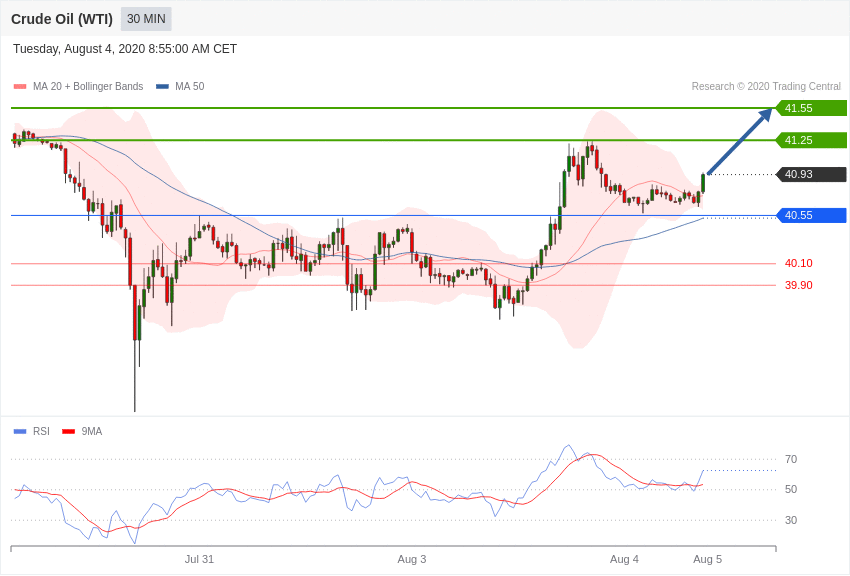Click the MA 50 legend swatch
Viewport: 850px width, 576px height.
162,87
